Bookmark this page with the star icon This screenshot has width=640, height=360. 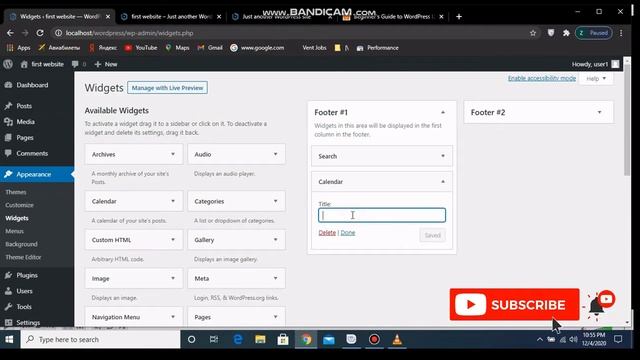click(533, 33)
